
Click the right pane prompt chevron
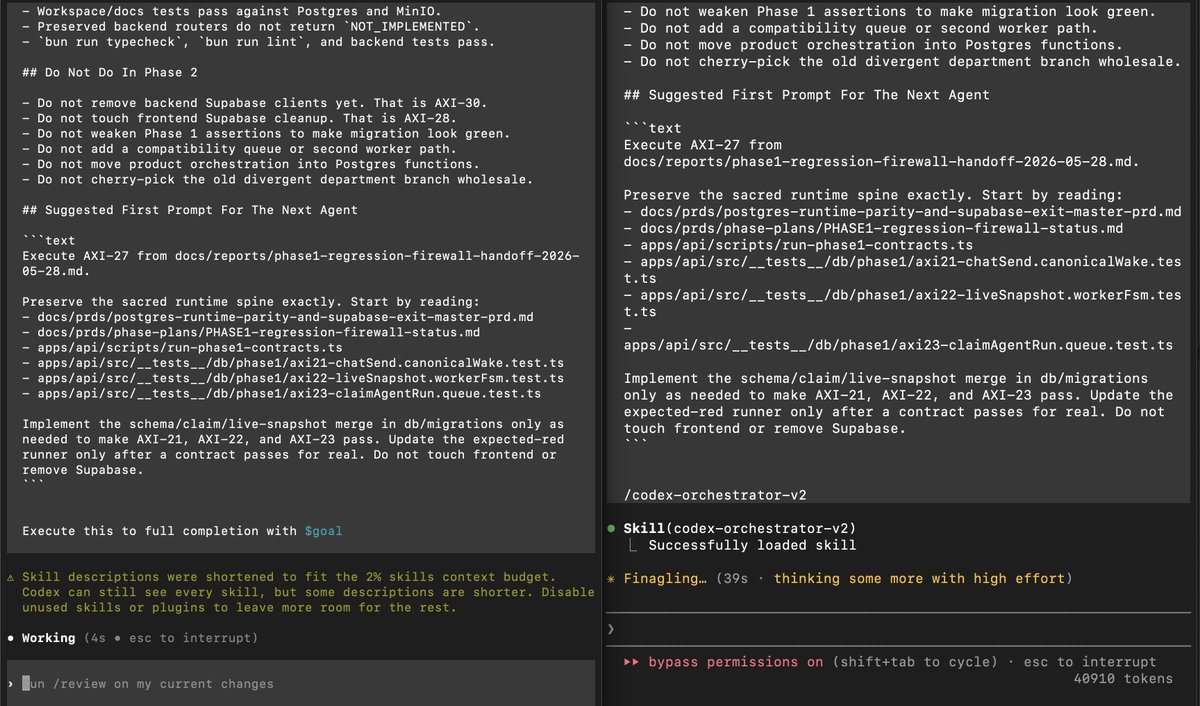[611, 629]
